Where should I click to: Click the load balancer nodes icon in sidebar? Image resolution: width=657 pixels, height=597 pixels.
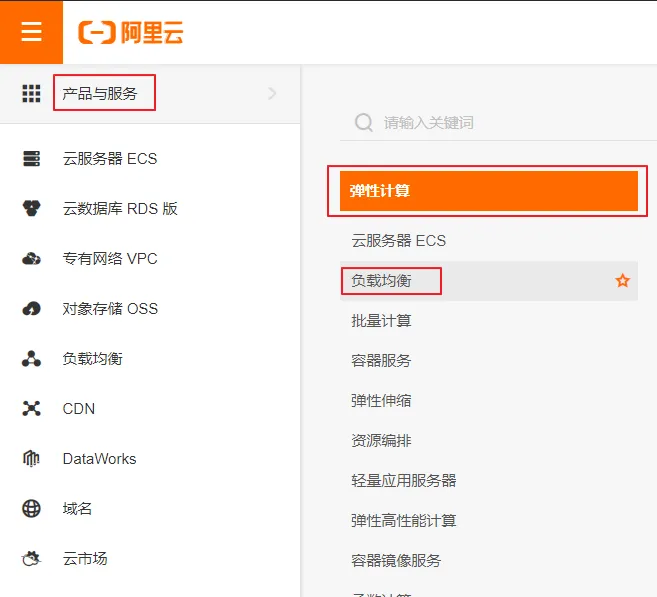tap(31, 359)
